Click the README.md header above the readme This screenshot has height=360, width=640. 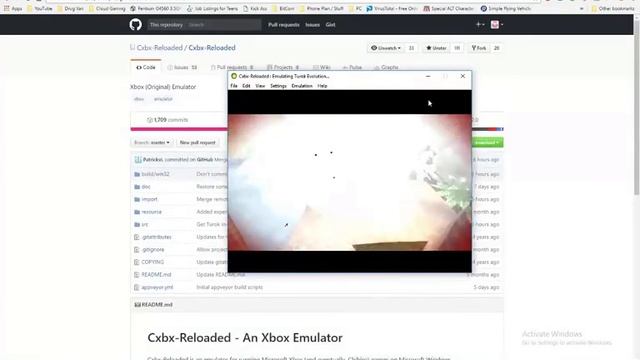153,305
